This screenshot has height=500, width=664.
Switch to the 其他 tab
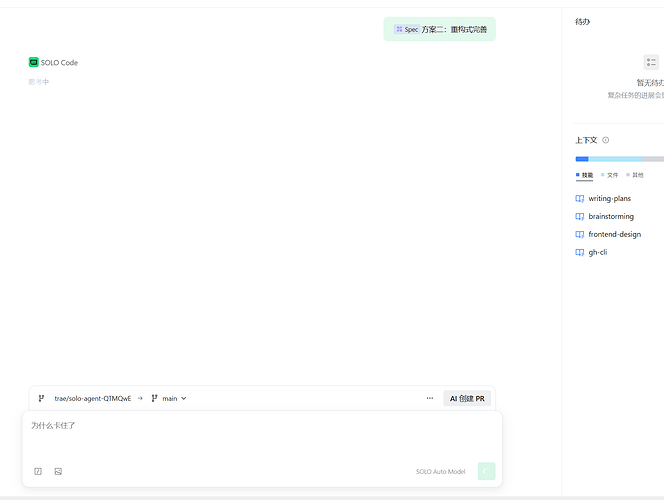pos(635,175)
